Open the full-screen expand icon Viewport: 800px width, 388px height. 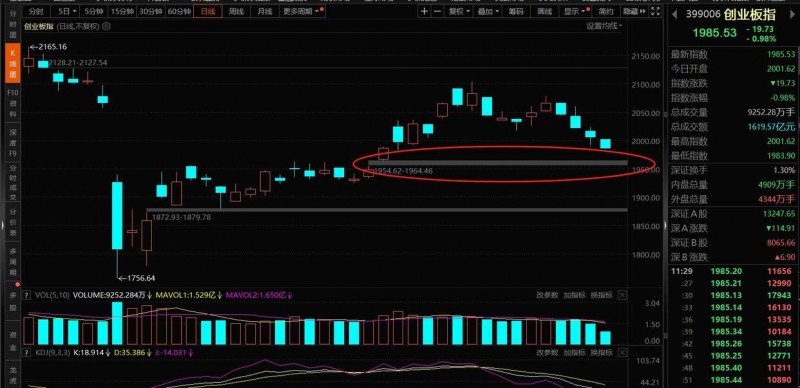click(x=657, y=11)
